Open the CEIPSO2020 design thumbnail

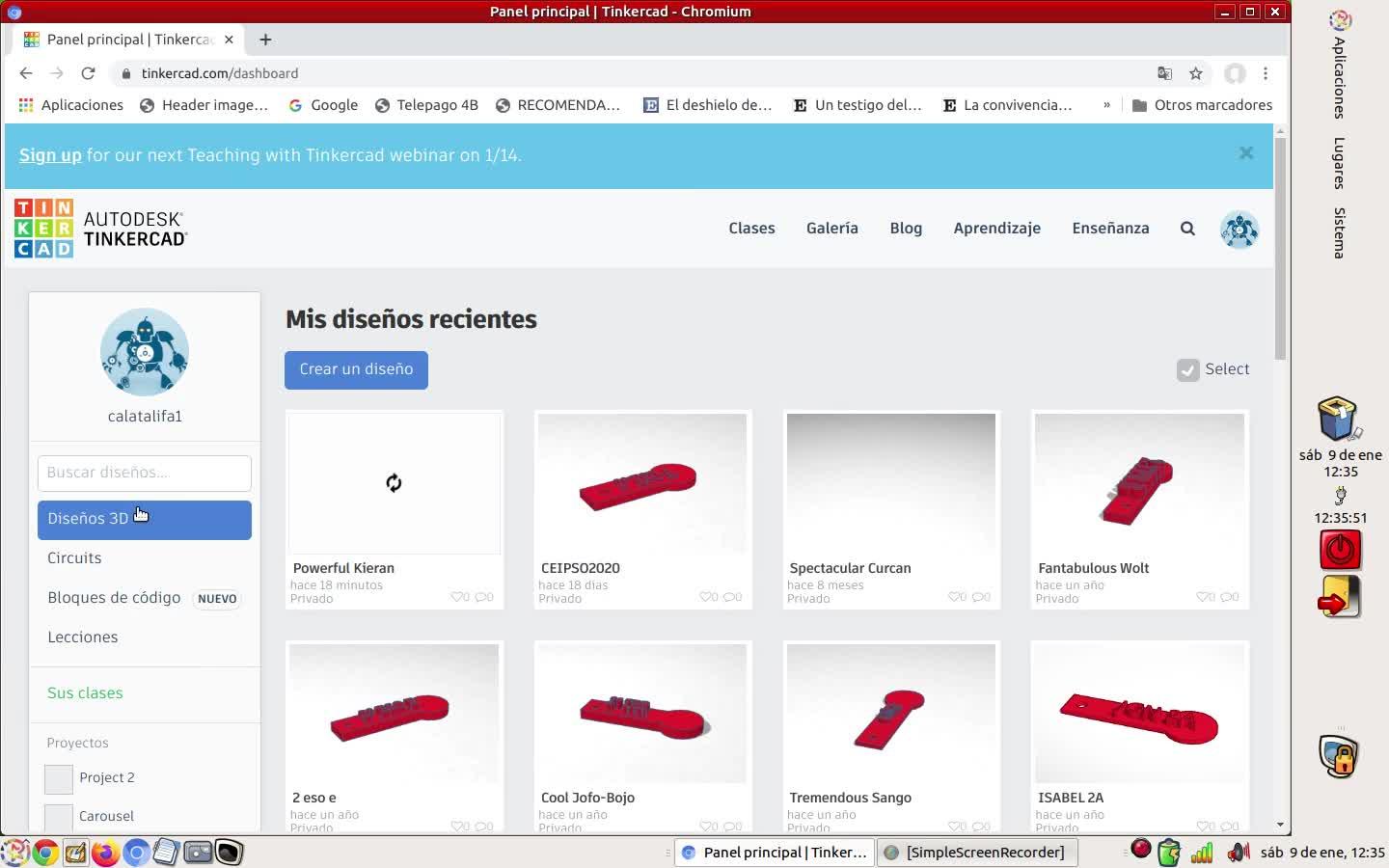pyautogui.click(x=641, y=484)
